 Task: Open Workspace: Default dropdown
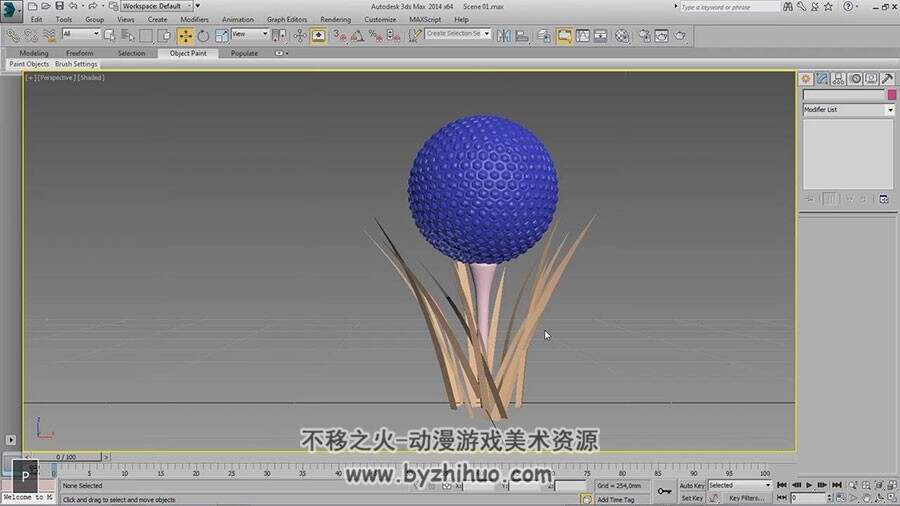pyautogui.click(x=157, y=6)
